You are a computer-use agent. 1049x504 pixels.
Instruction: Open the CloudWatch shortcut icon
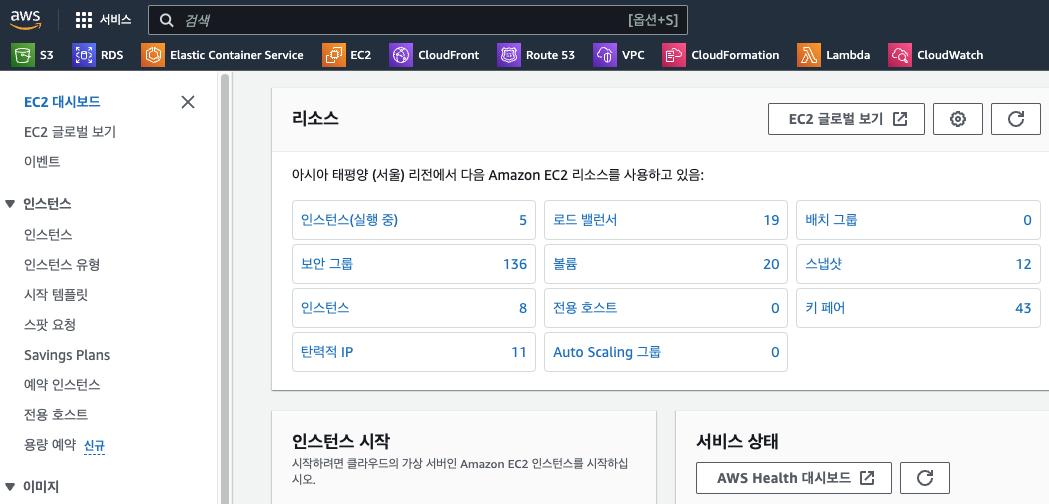click(900, 55)
